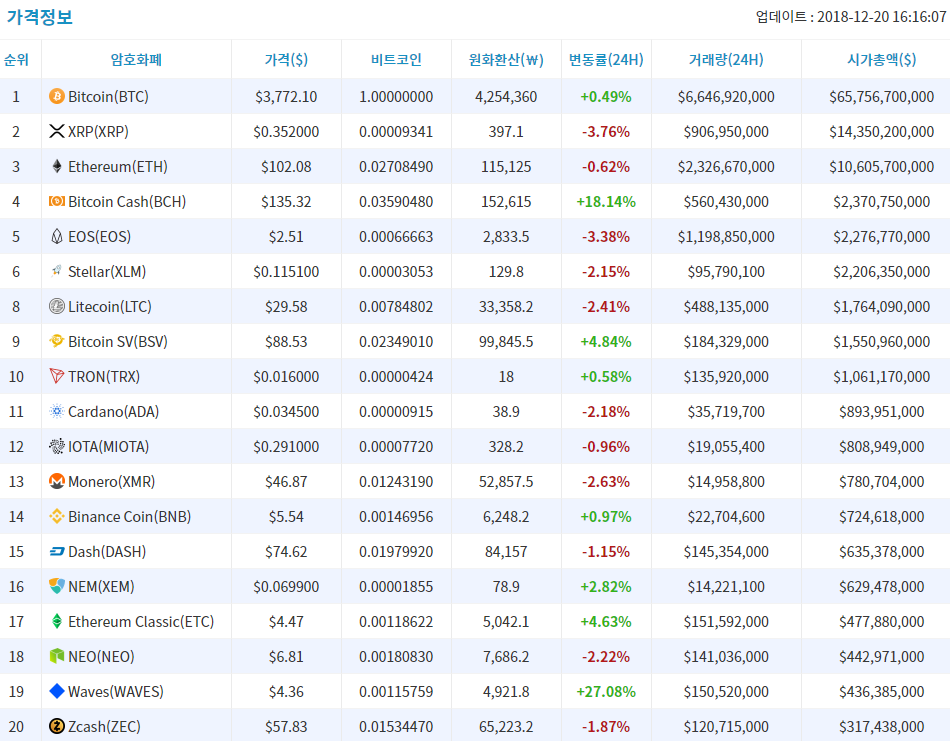The width and height of the screenshot is (950, 741).
Task: Sort by the 가격($) column header
Action: tap(286, 59)
